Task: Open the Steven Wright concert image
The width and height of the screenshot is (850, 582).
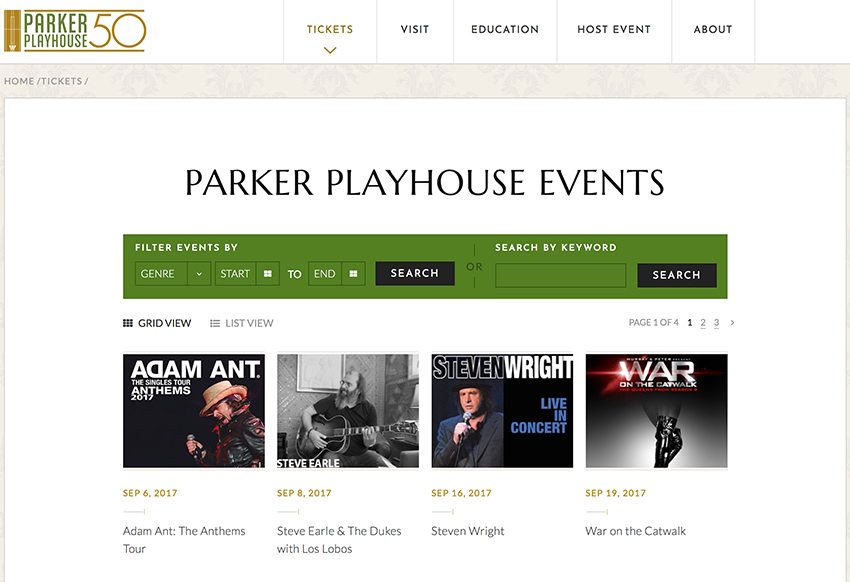Action: click(502, 410)
